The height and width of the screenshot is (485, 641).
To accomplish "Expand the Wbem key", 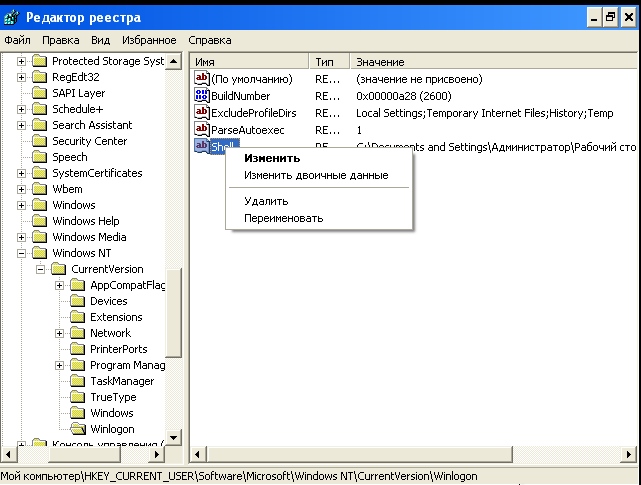I will (x=21, y=189).
